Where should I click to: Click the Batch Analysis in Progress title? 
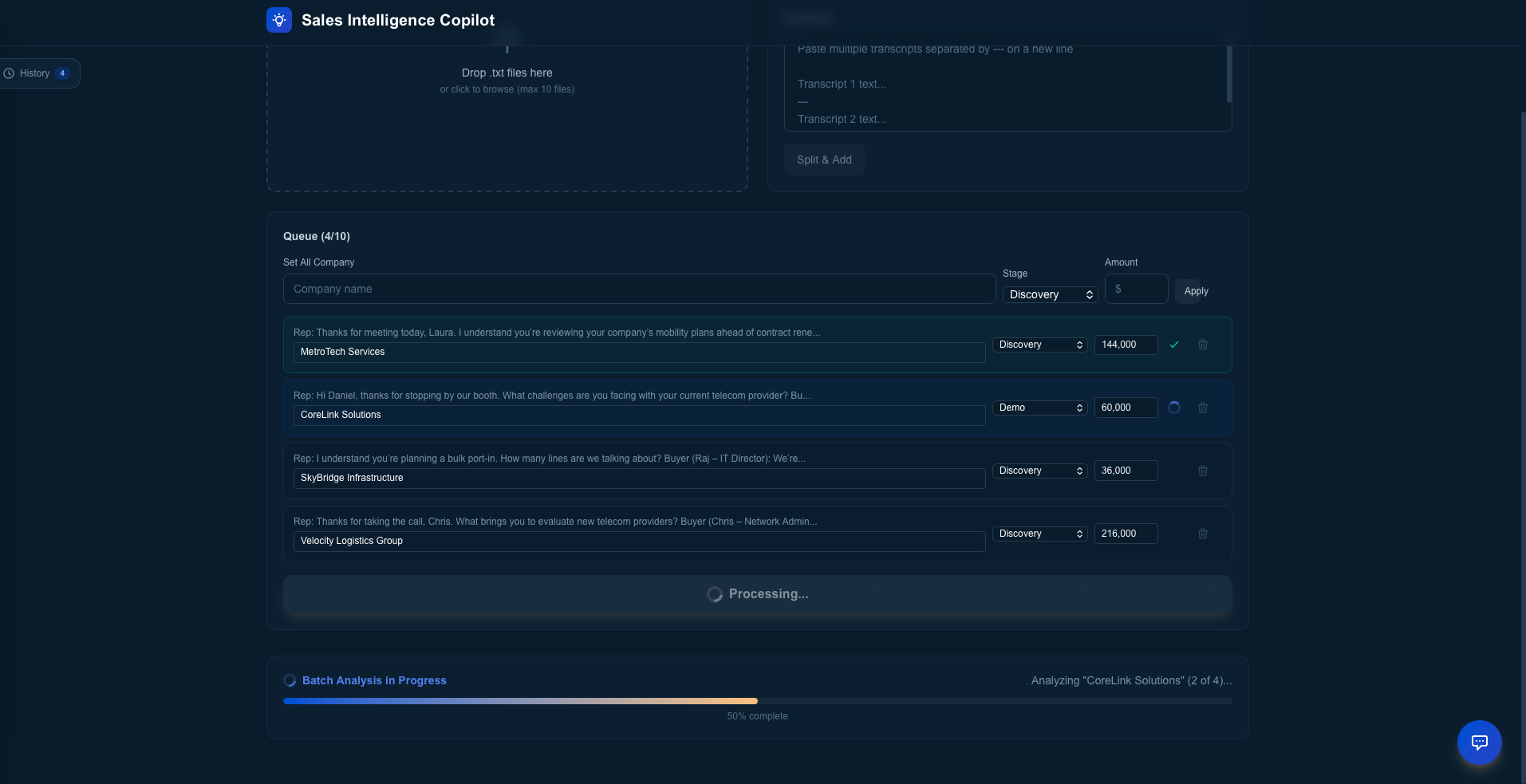pos(374,680)
